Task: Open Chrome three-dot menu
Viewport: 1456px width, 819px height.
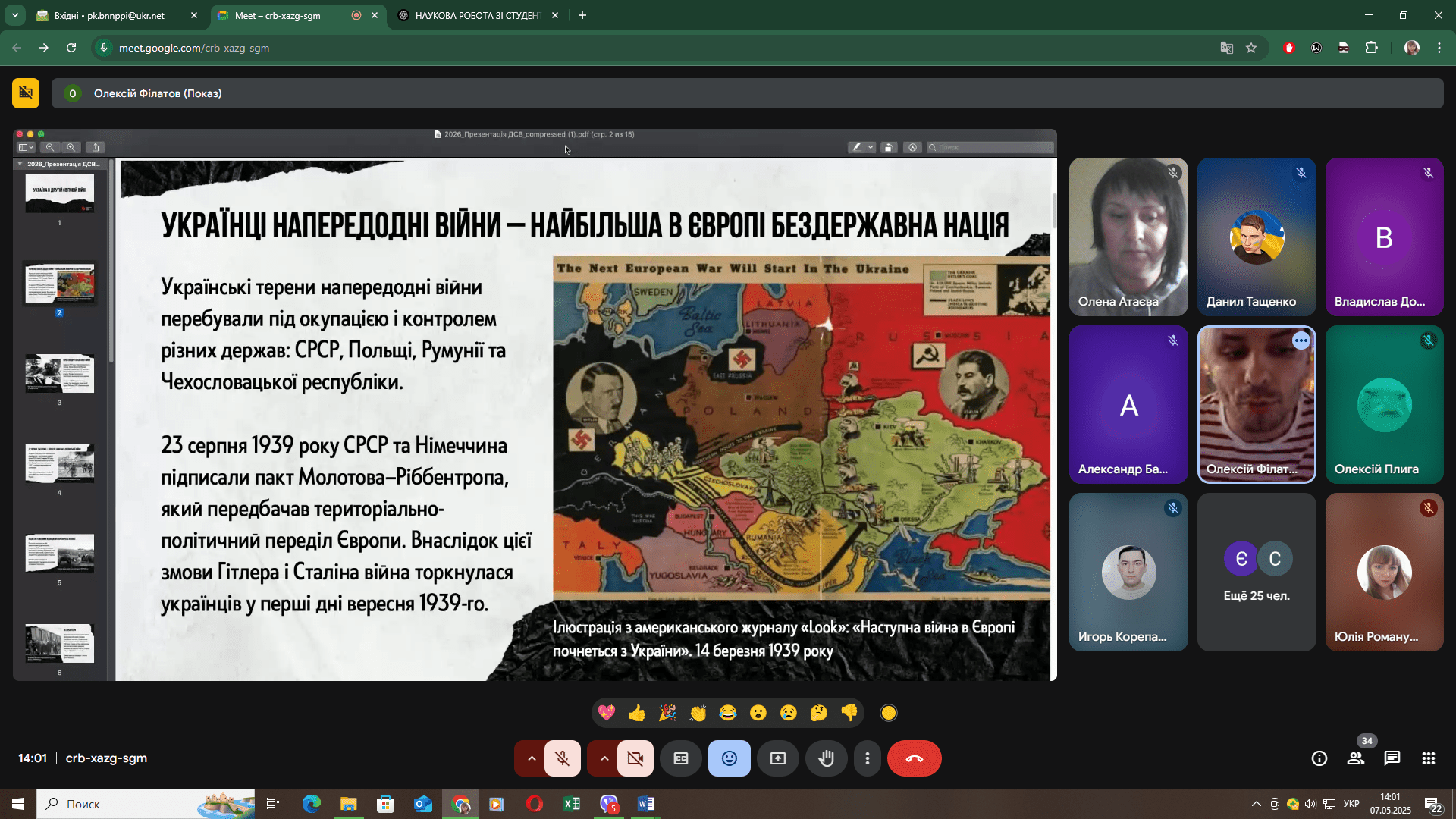Action: click(1439, 48)
